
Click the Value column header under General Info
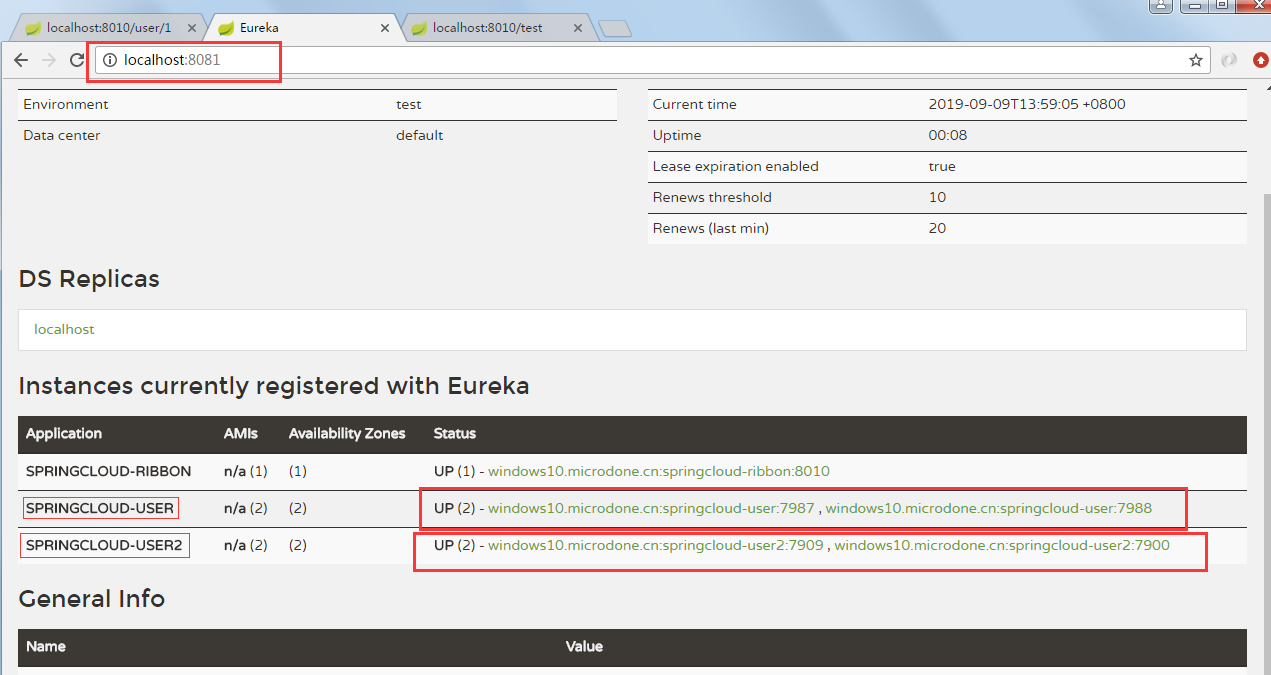point(584,646)
